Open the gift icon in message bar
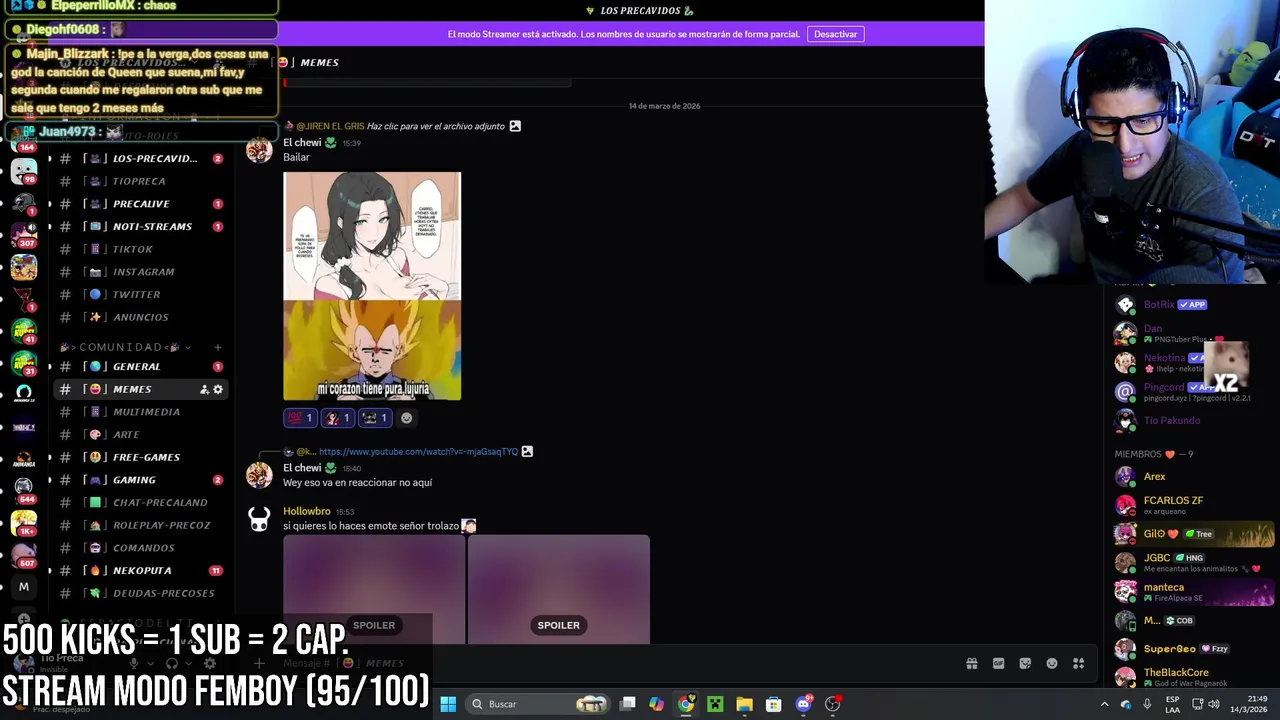This screenshot has width=1280, height=720. (971, 663)
